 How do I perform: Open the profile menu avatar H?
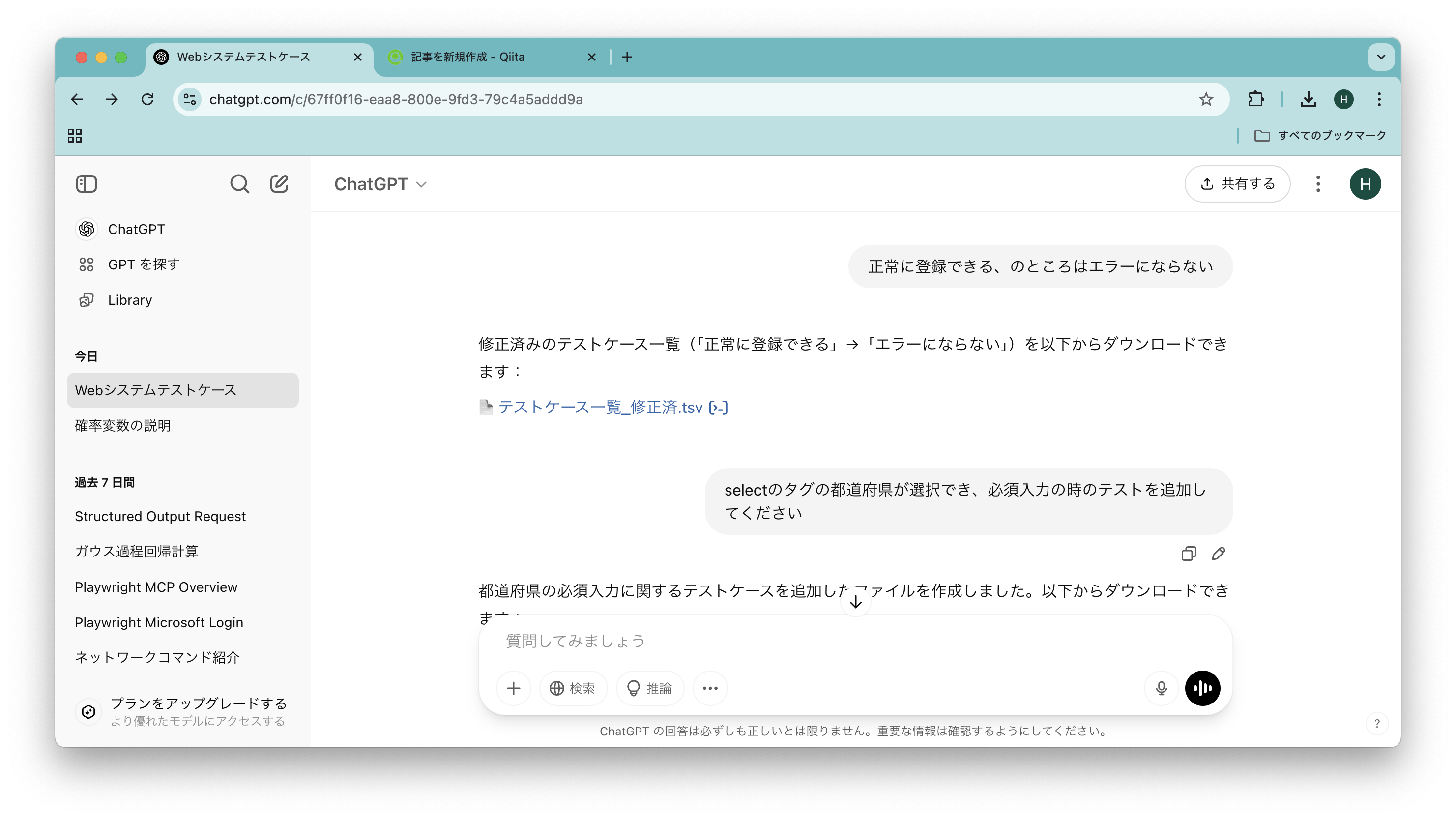[x=1366, y=184]
